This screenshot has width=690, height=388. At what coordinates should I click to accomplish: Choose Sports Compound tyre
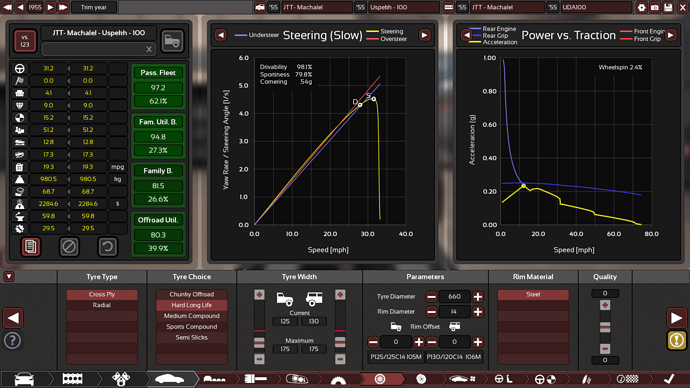[191, 326]
